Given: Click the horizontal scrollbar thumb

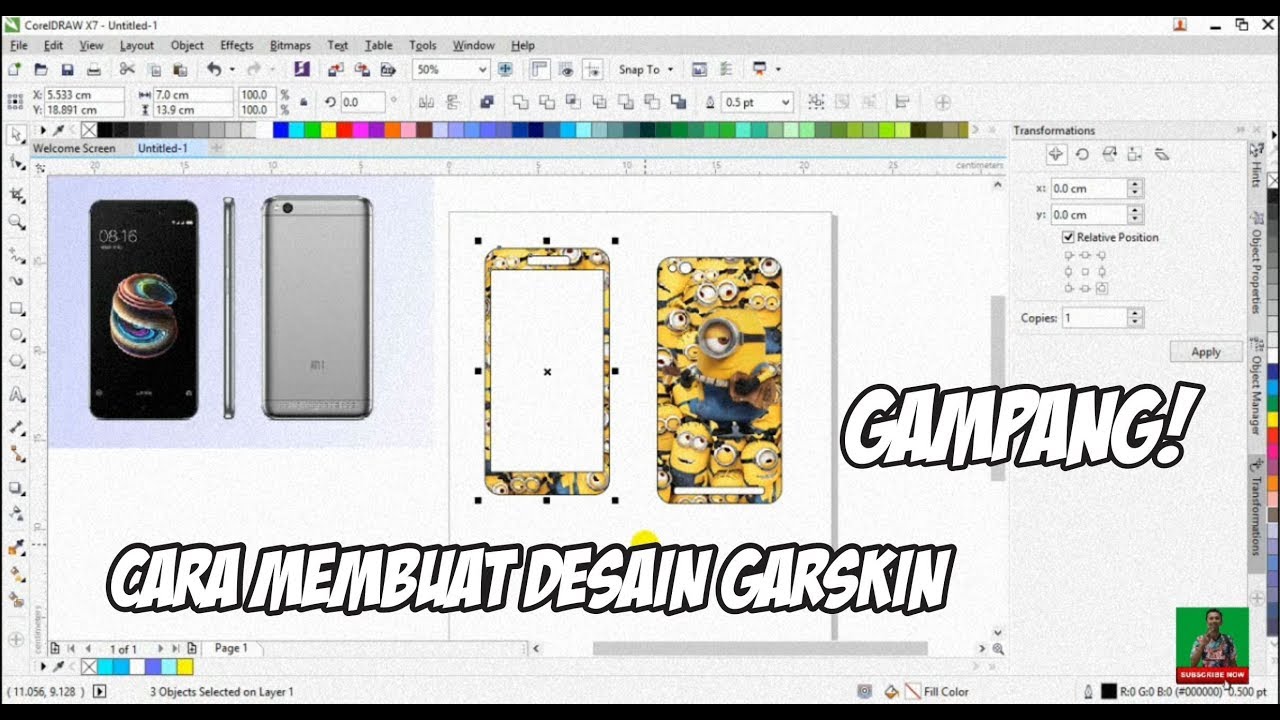Looking at the screenshot, I should tap(760, 648).
